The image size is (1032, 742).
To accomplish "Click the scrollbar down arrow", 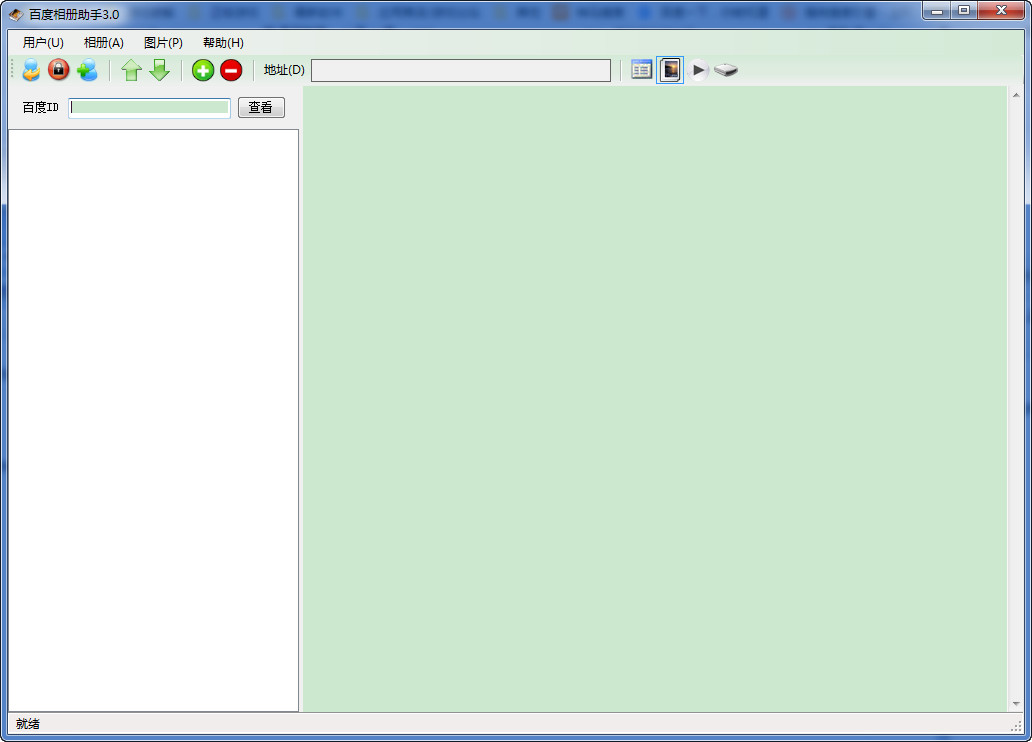I will click(1016, 704).
